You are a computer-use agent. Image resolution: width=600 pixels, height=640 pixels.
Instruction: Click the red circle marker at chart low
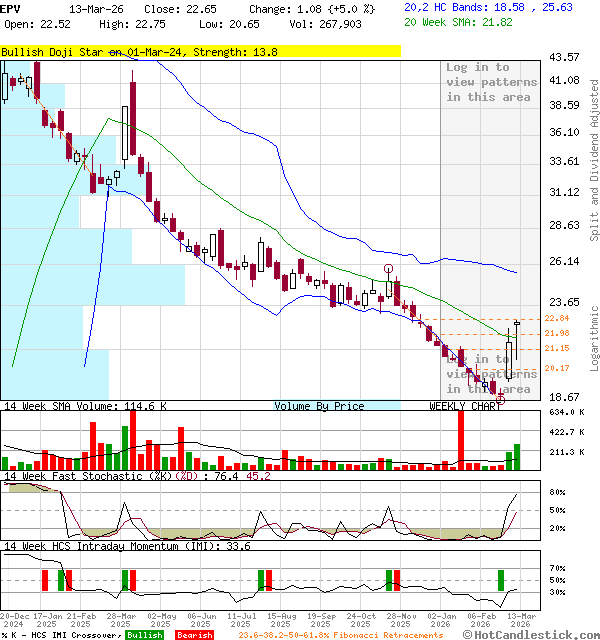click(x=500, y=398)
